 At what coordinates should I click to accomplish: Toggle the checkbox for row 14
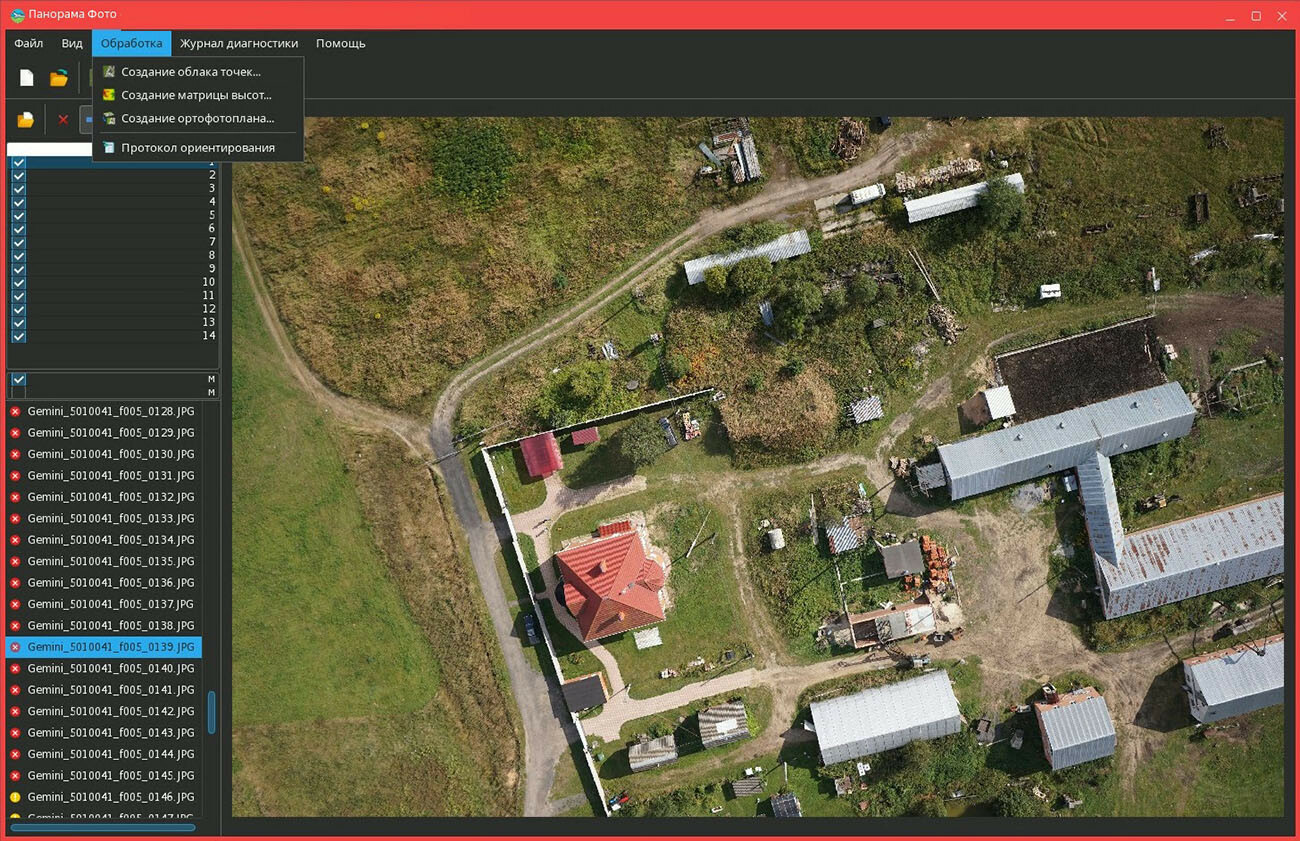pos(18,335)
